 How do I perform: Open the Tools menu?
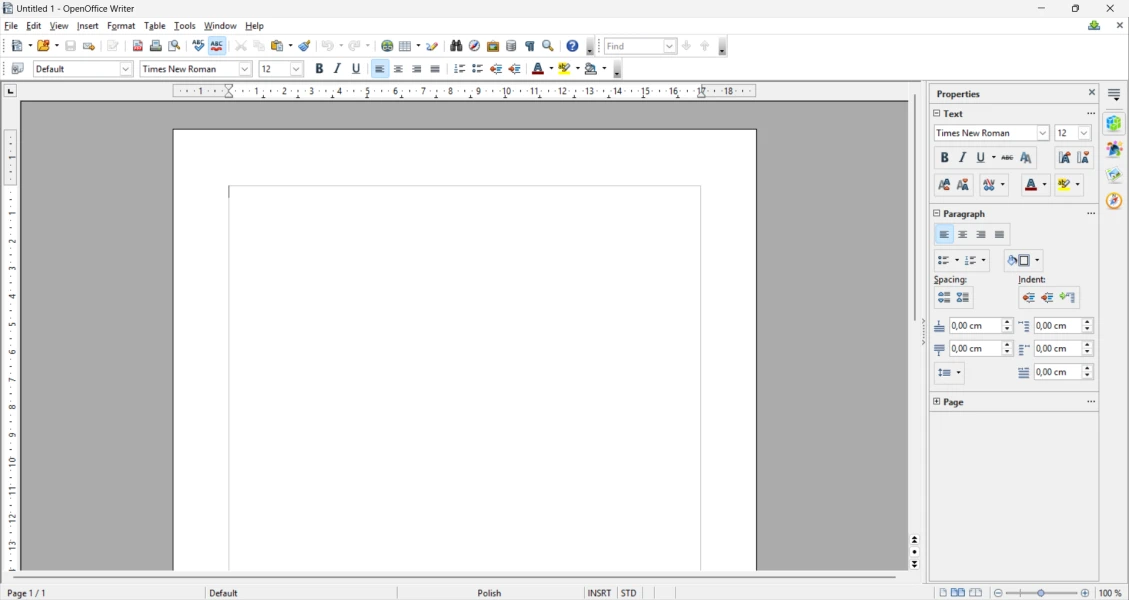185,26
